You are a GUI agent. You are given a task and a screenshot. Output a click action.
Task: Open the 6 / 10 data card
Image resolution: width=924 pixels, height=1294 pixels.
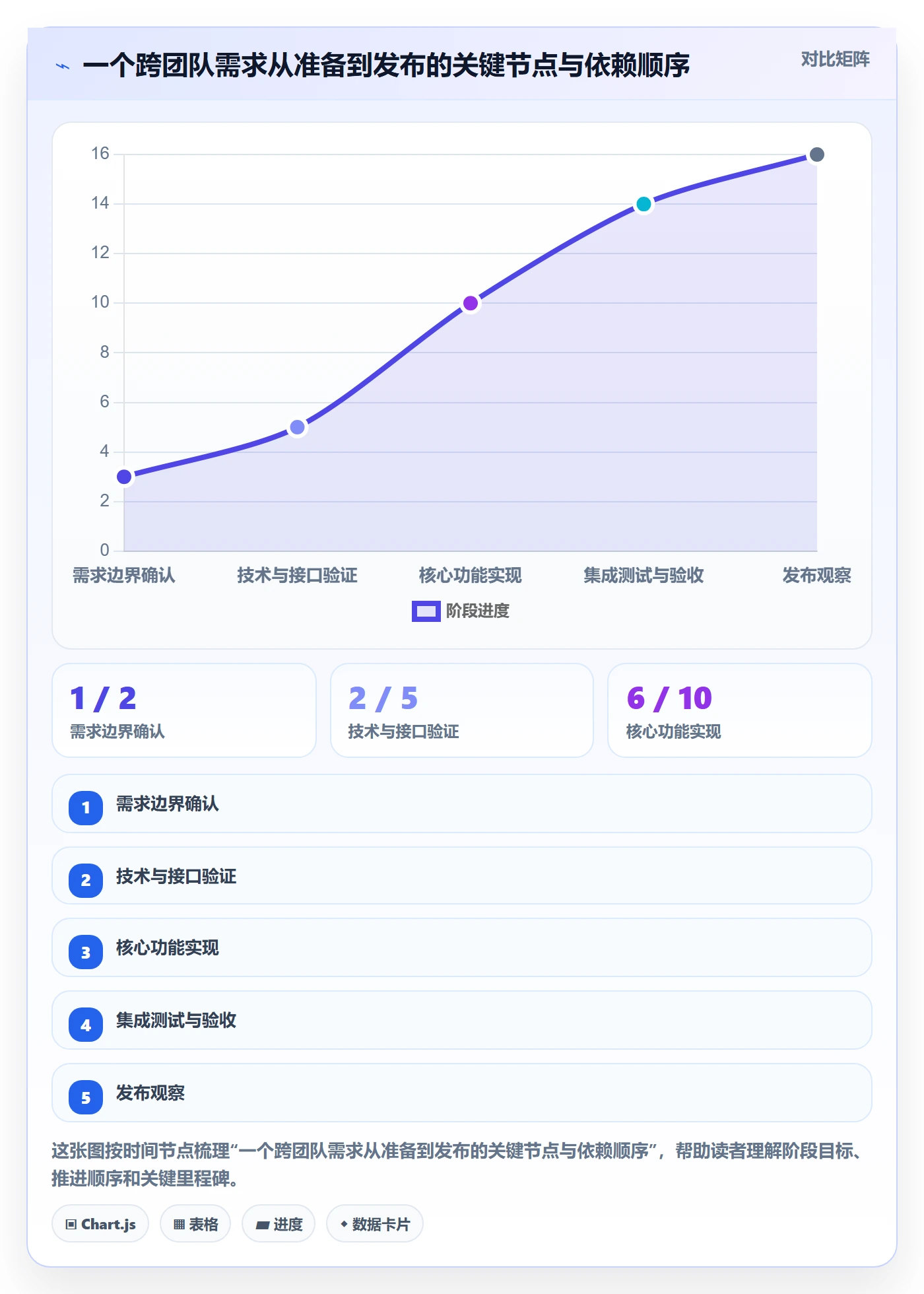click(740, 710)
